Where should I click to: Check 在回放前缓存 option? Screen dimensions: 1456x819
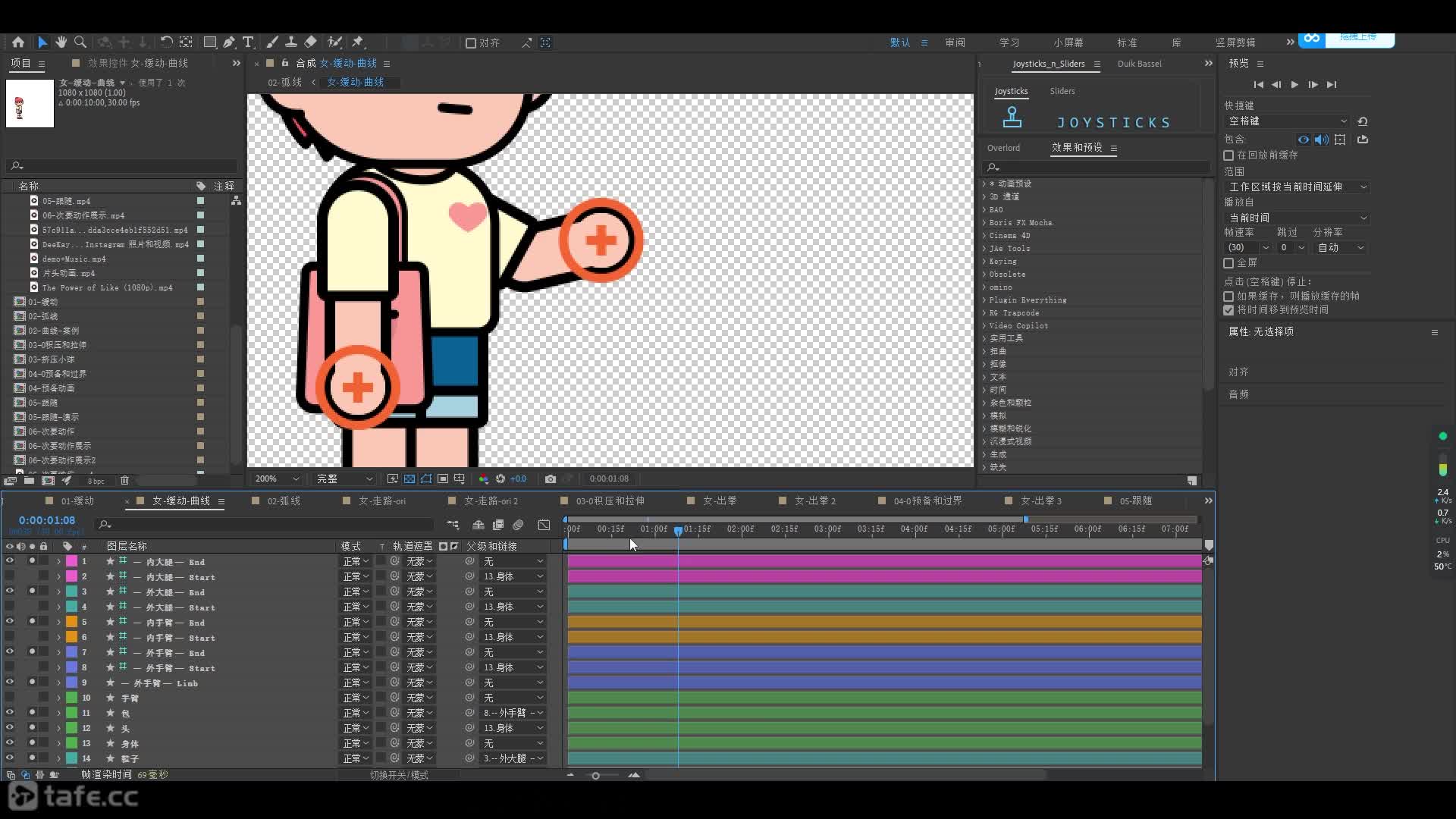pos(1228,155)
